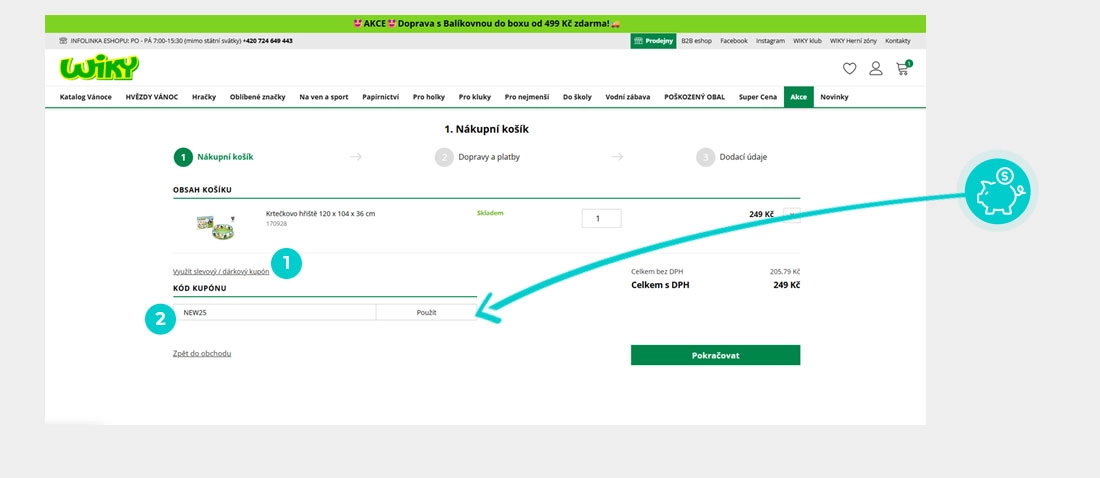The height and width of the screenshot is (478, 1100).
Task: Expand the 'Využít slevový / dárkový kupón' link
Action: point(221,271)
